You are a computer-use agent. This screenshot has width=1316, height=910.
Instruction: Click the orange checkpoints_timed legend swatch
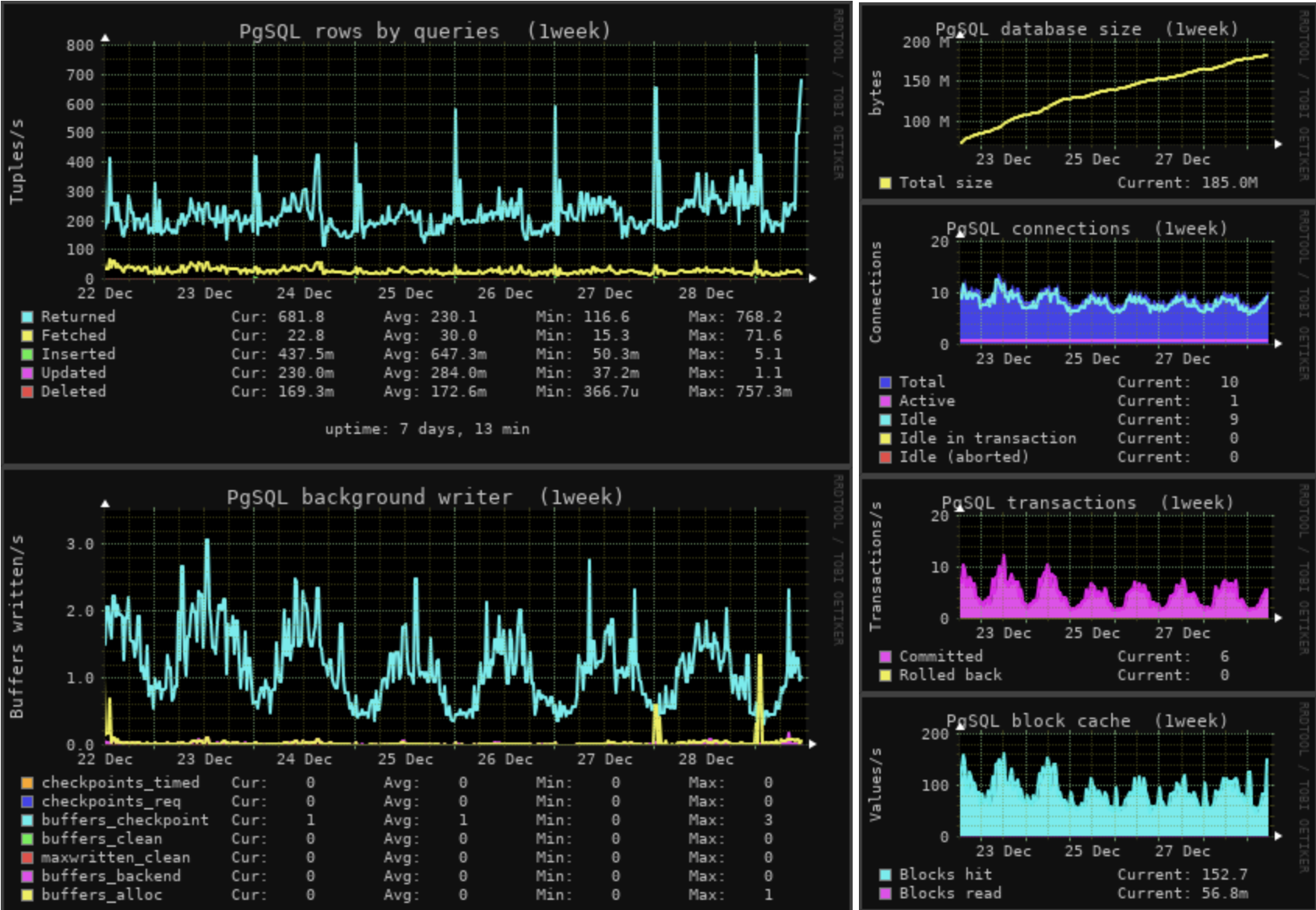[27, 783]
